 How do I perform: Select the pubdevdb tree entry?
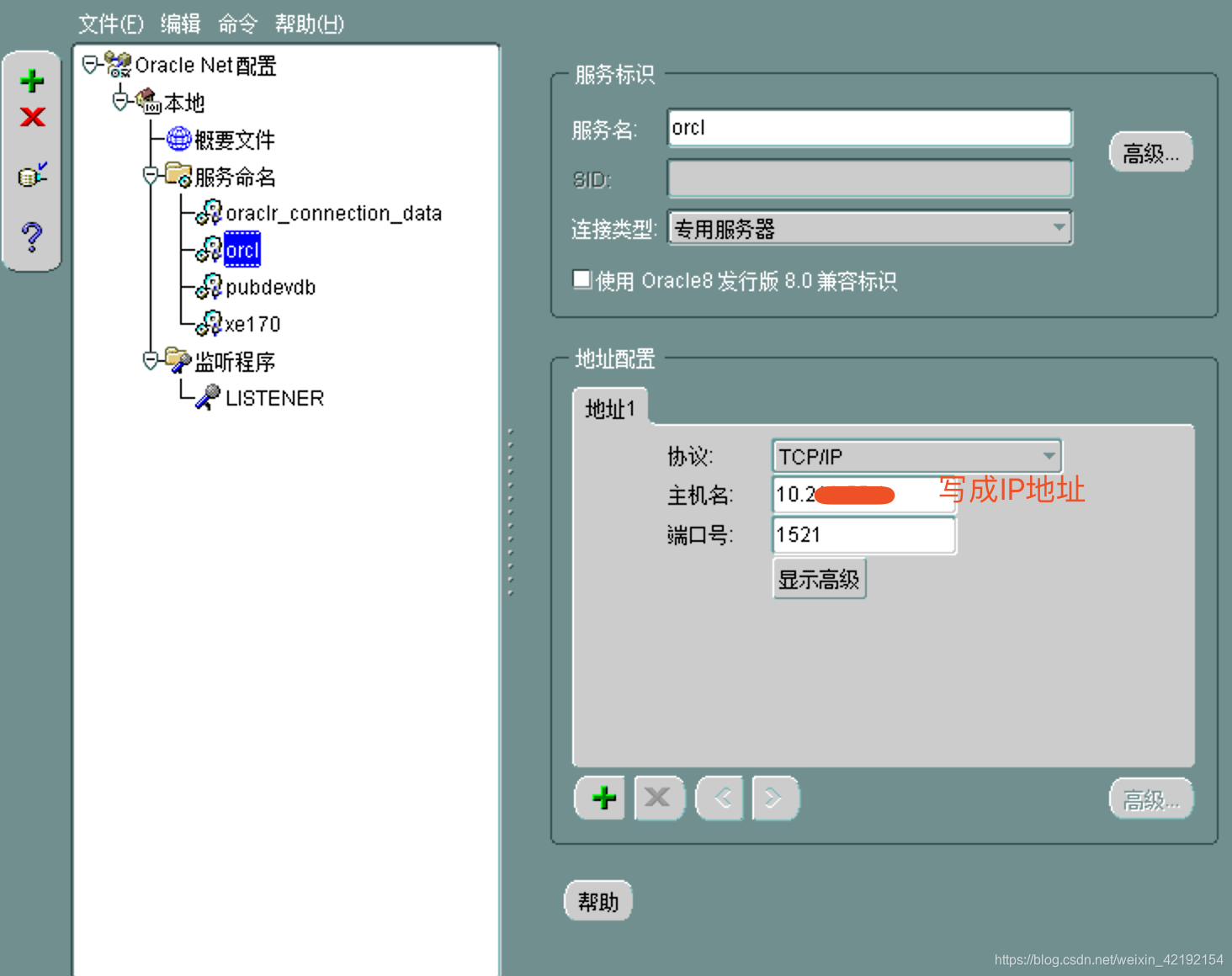270,288
